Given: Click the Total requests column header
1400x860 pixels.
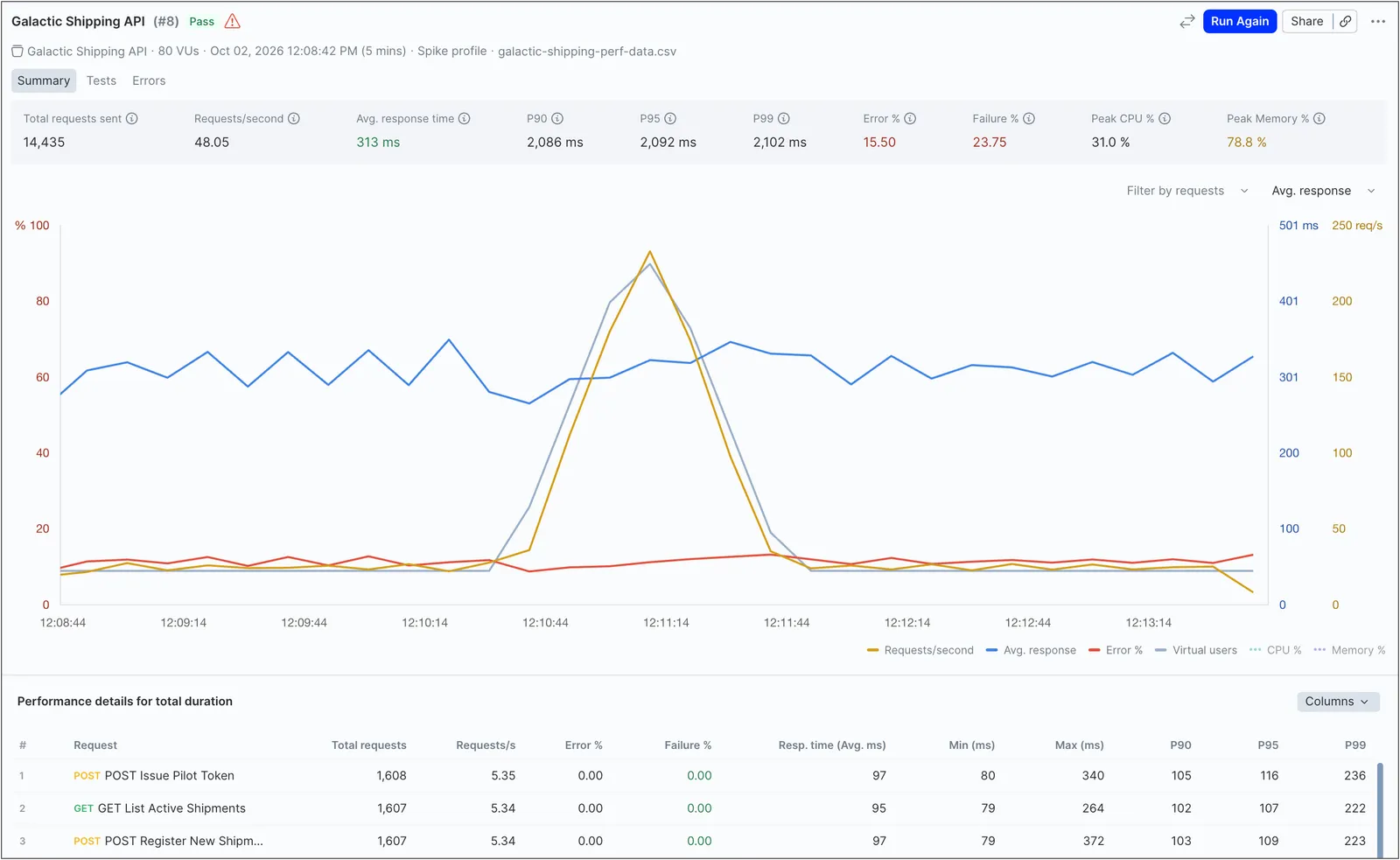Looking at the screenshot, I should coord(368,745).
